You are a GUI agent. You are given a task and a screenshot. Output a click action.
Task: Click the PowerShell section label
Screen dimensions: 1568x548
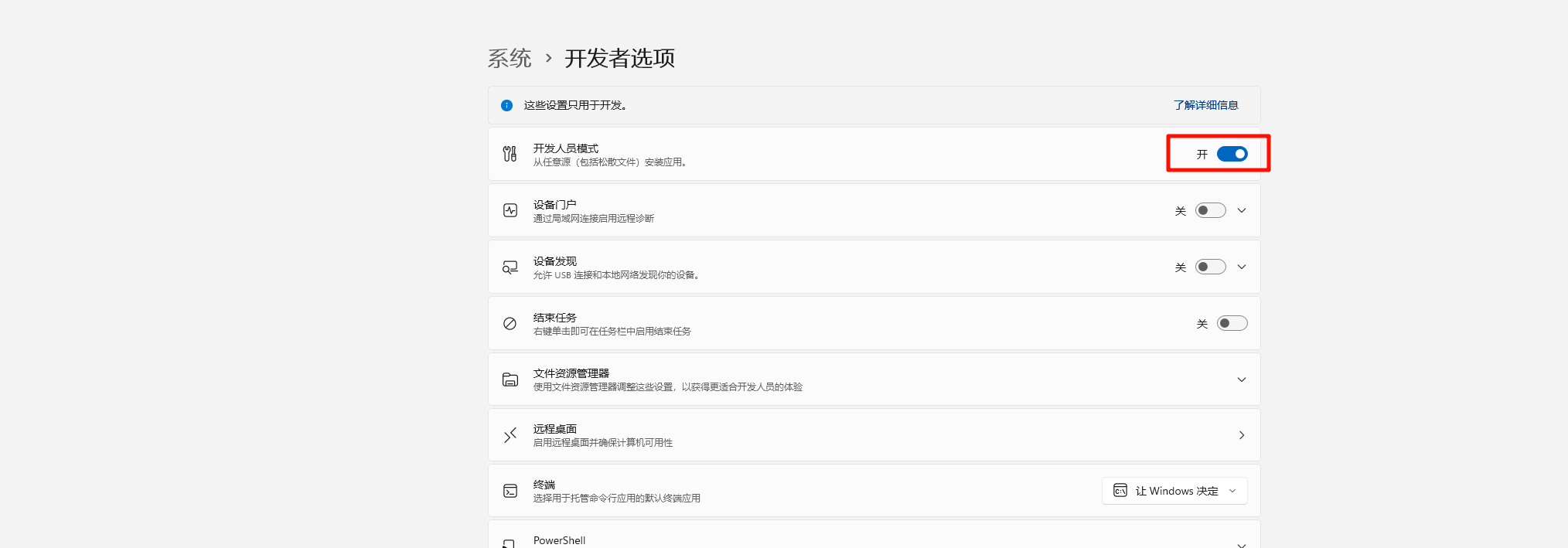(x=559, y=540)
